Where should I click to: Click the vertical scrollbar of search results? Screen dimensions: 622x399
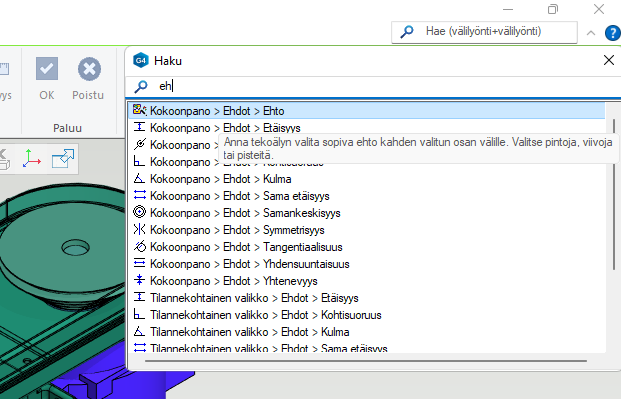pos(614,194)
